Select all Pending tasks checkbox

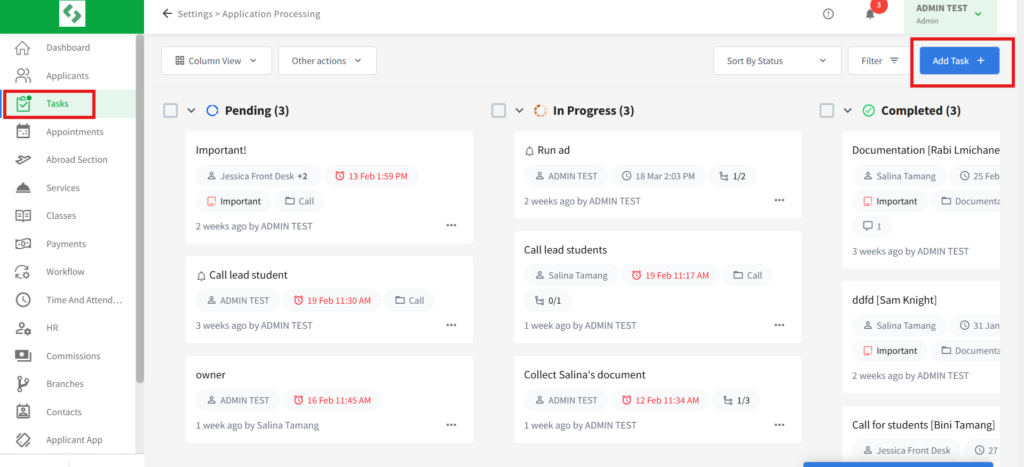(x=170, y=111)
